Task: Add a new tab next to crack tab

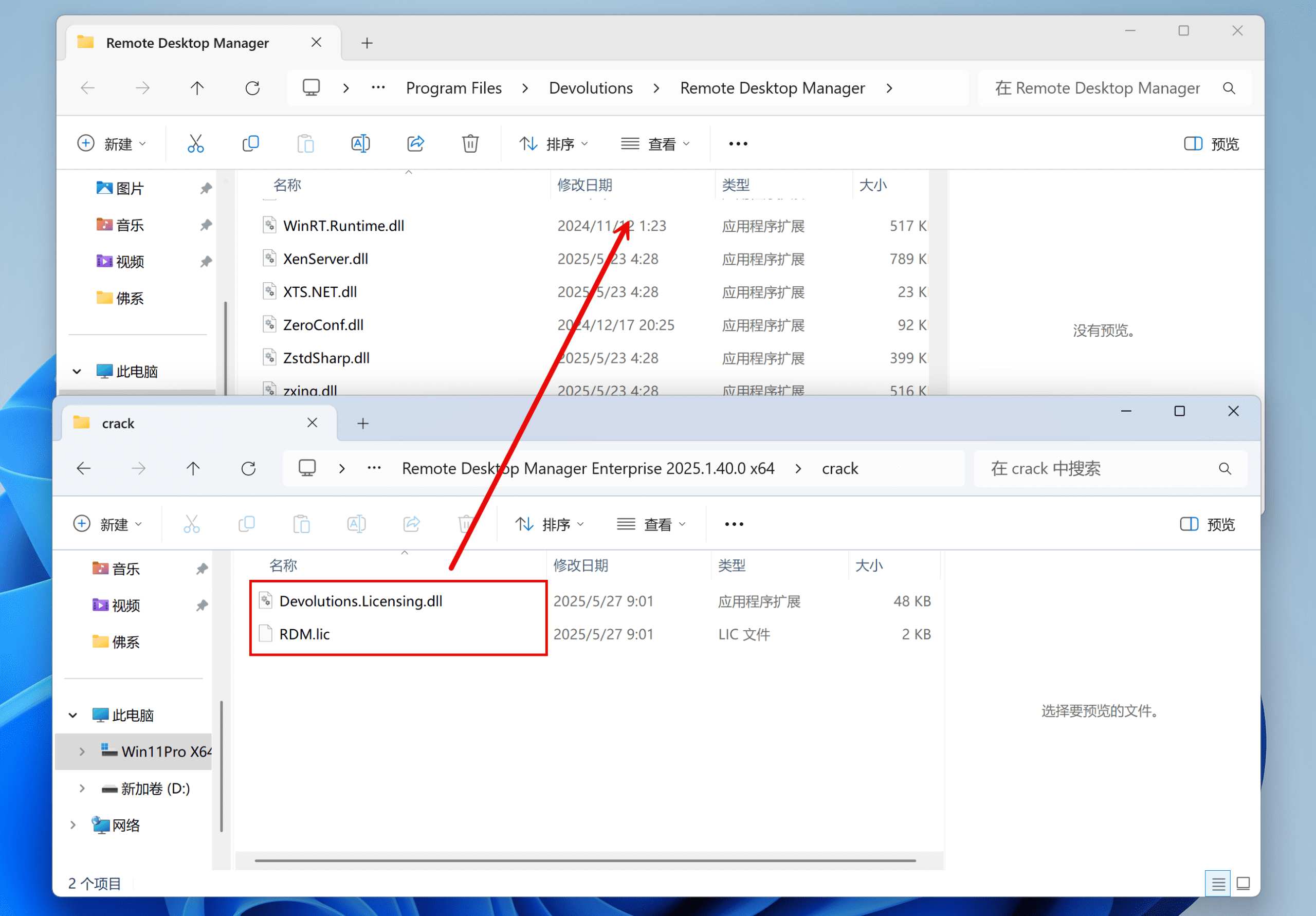Action: (363, 424)
